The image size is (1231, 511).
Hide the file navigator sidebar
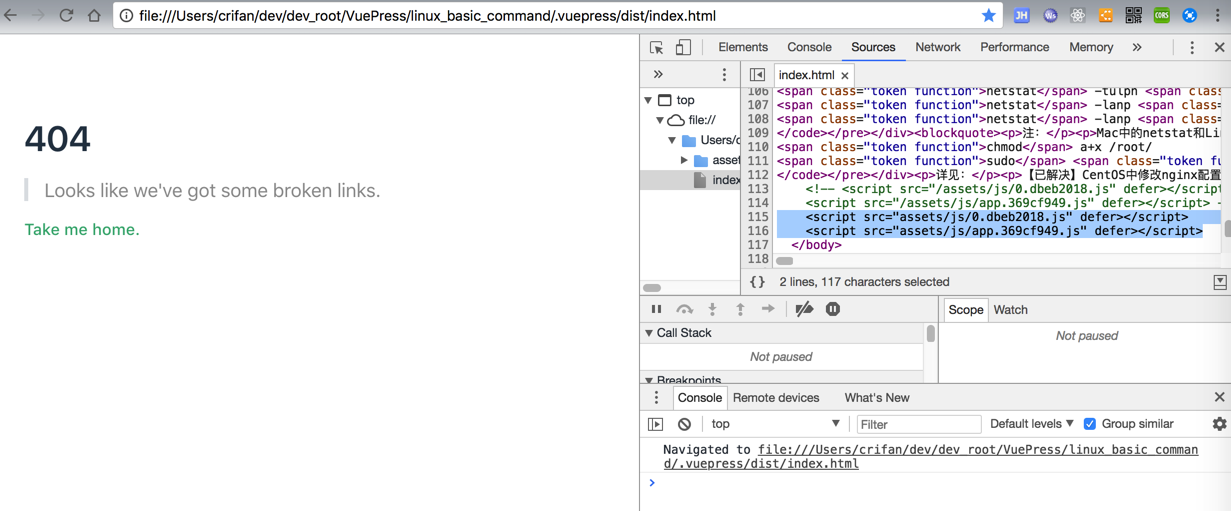(757, 75)
